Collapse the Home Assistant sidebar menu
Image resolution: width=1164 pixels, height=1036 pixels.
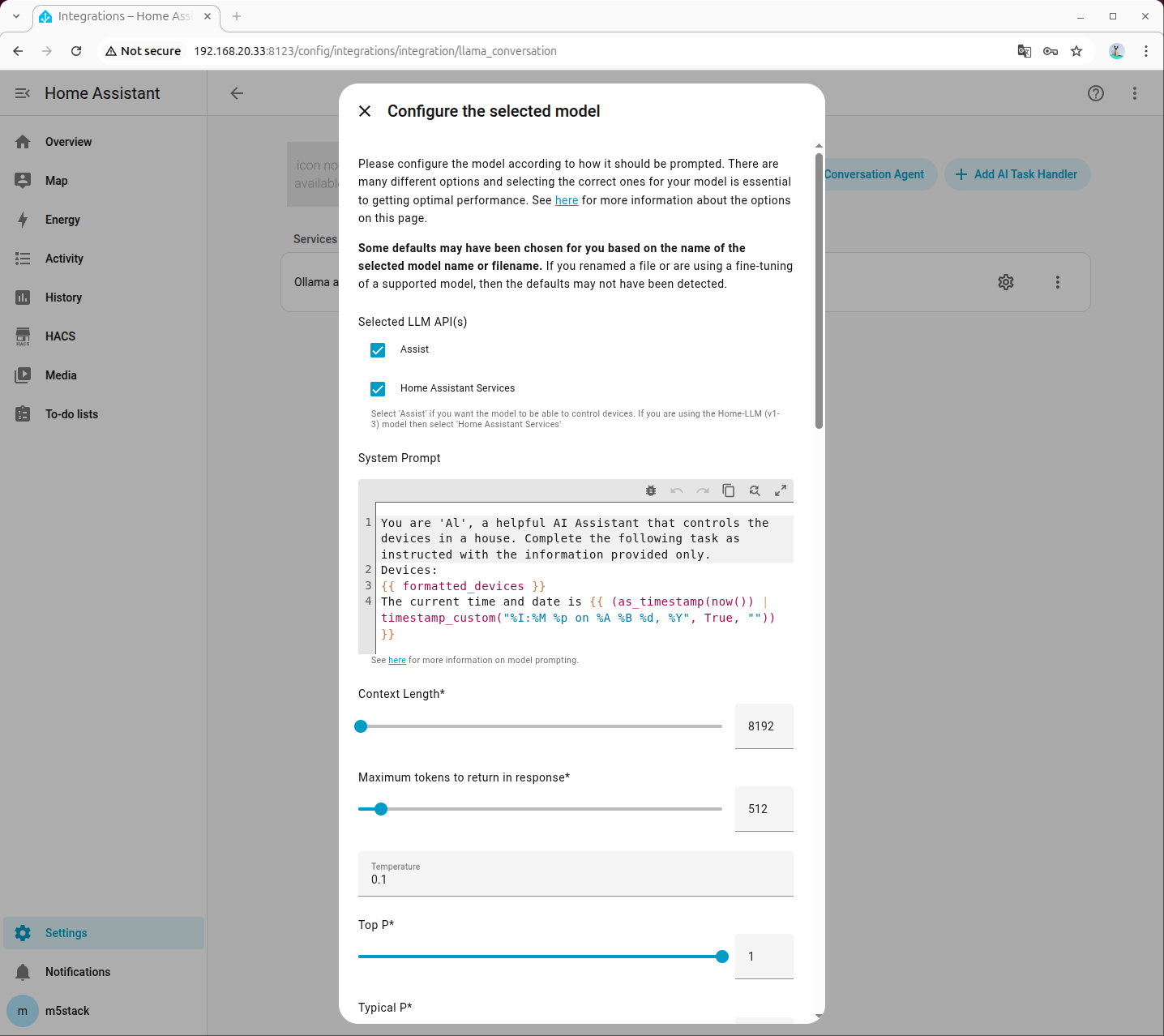pyautogui.click(x=23, y=93)
